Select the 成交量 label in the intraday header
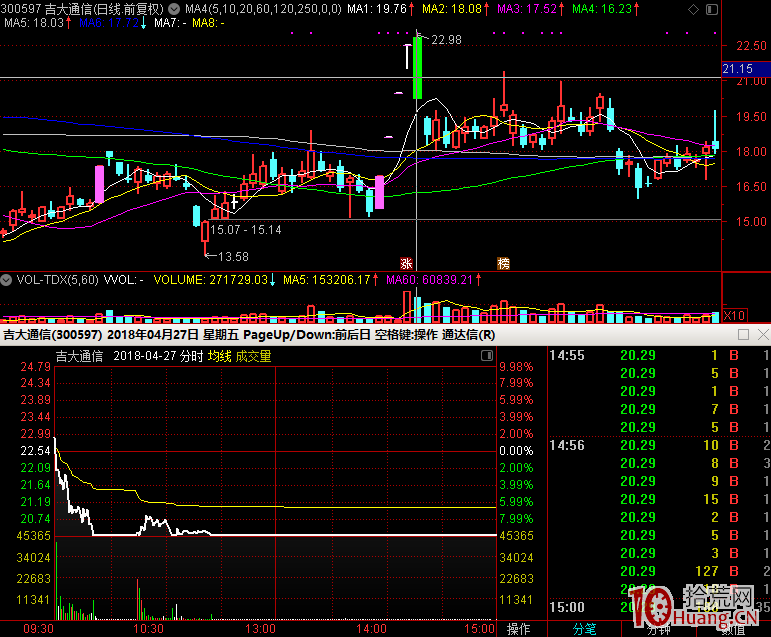This screenshot has height=637, width=771. tap(253, 356)
